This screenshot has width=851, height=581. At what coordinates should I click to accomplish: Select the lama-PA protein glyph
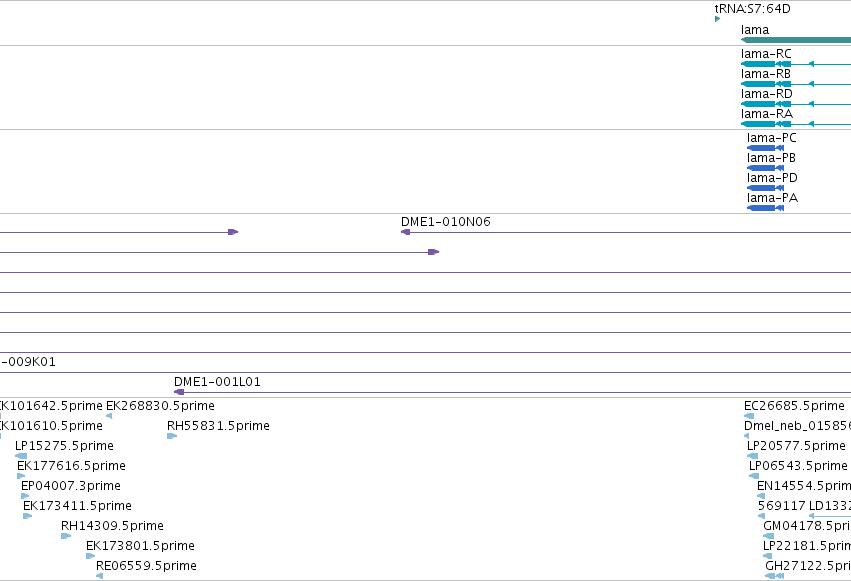(x=765, y=208)
